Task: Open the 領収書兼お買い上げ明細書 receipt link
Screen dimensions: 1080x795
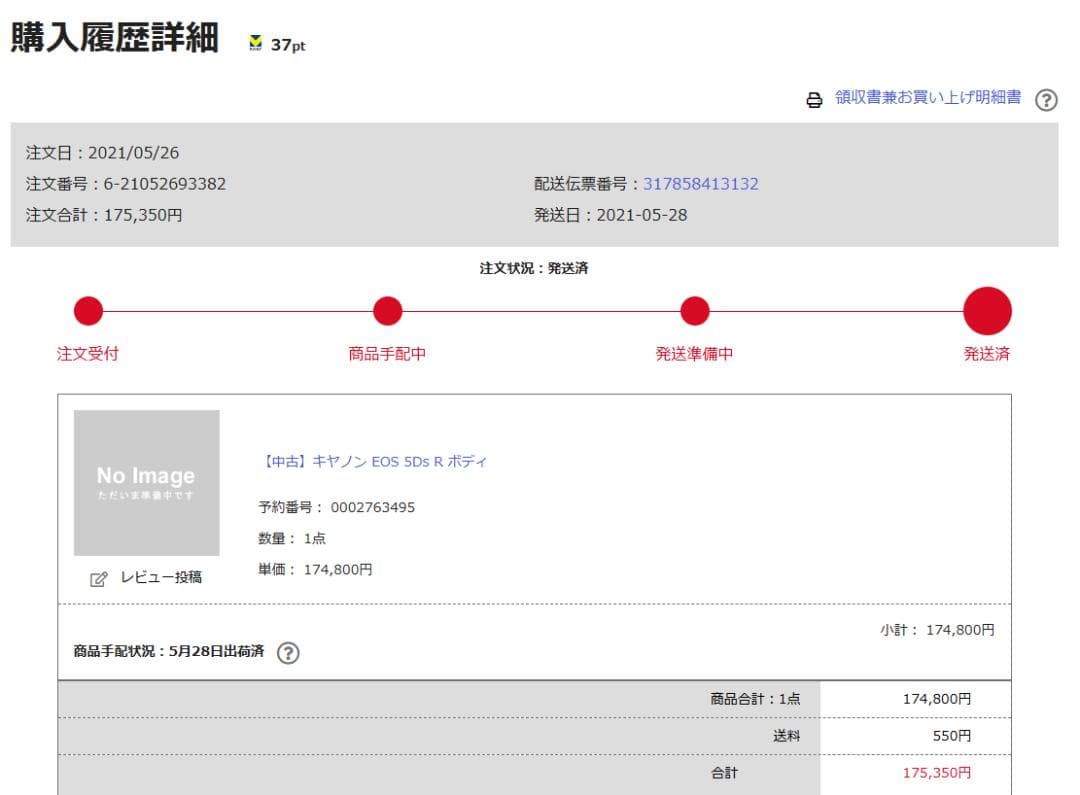Action: point(925,100)
